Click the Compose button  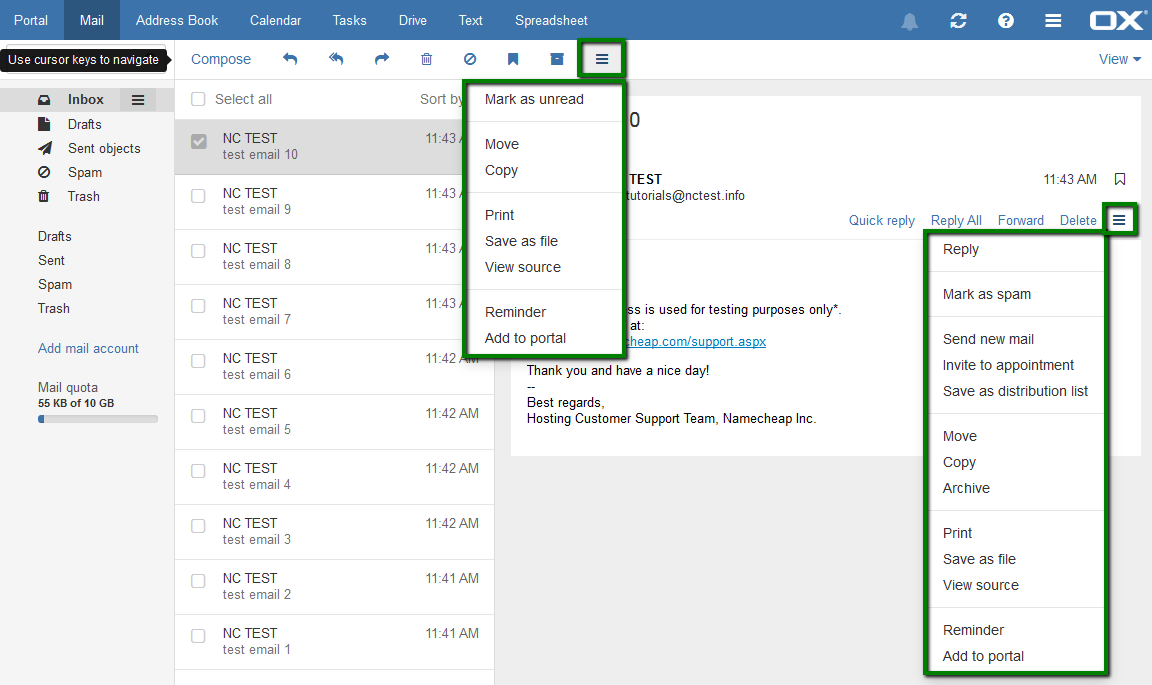point(220,59)
